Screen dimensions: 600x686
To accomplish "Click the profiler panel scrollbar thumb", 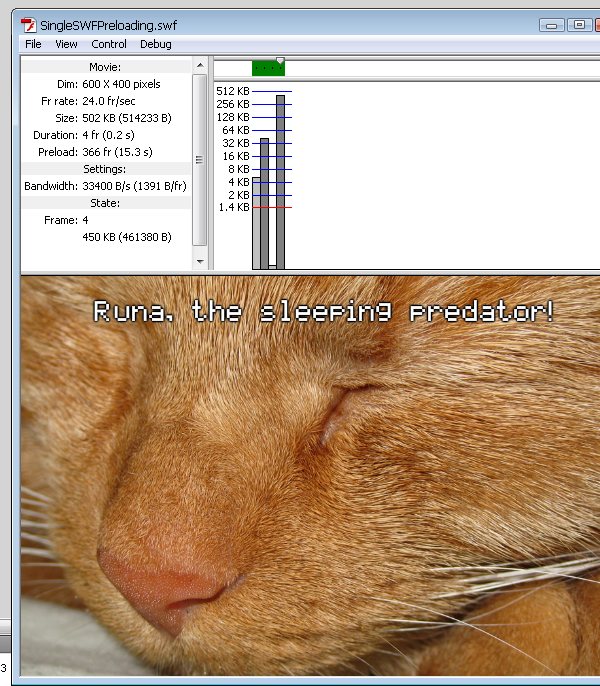I will click(x=200, y=160).
